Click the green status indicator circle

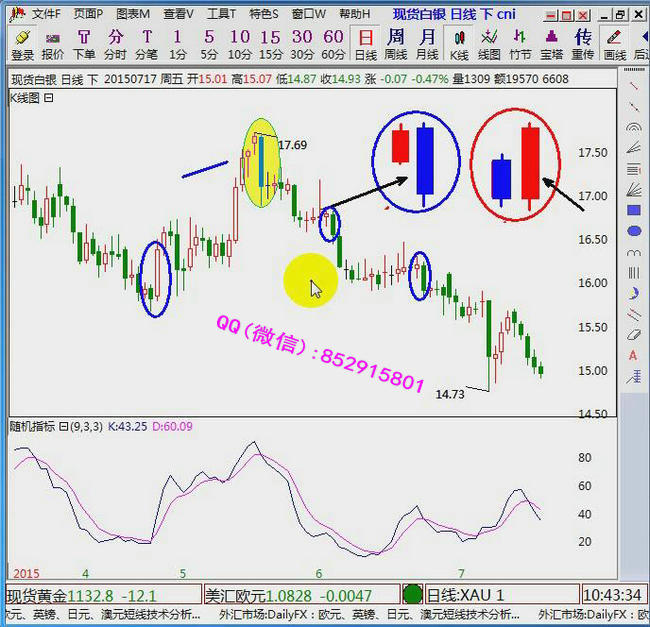[412, 594]
